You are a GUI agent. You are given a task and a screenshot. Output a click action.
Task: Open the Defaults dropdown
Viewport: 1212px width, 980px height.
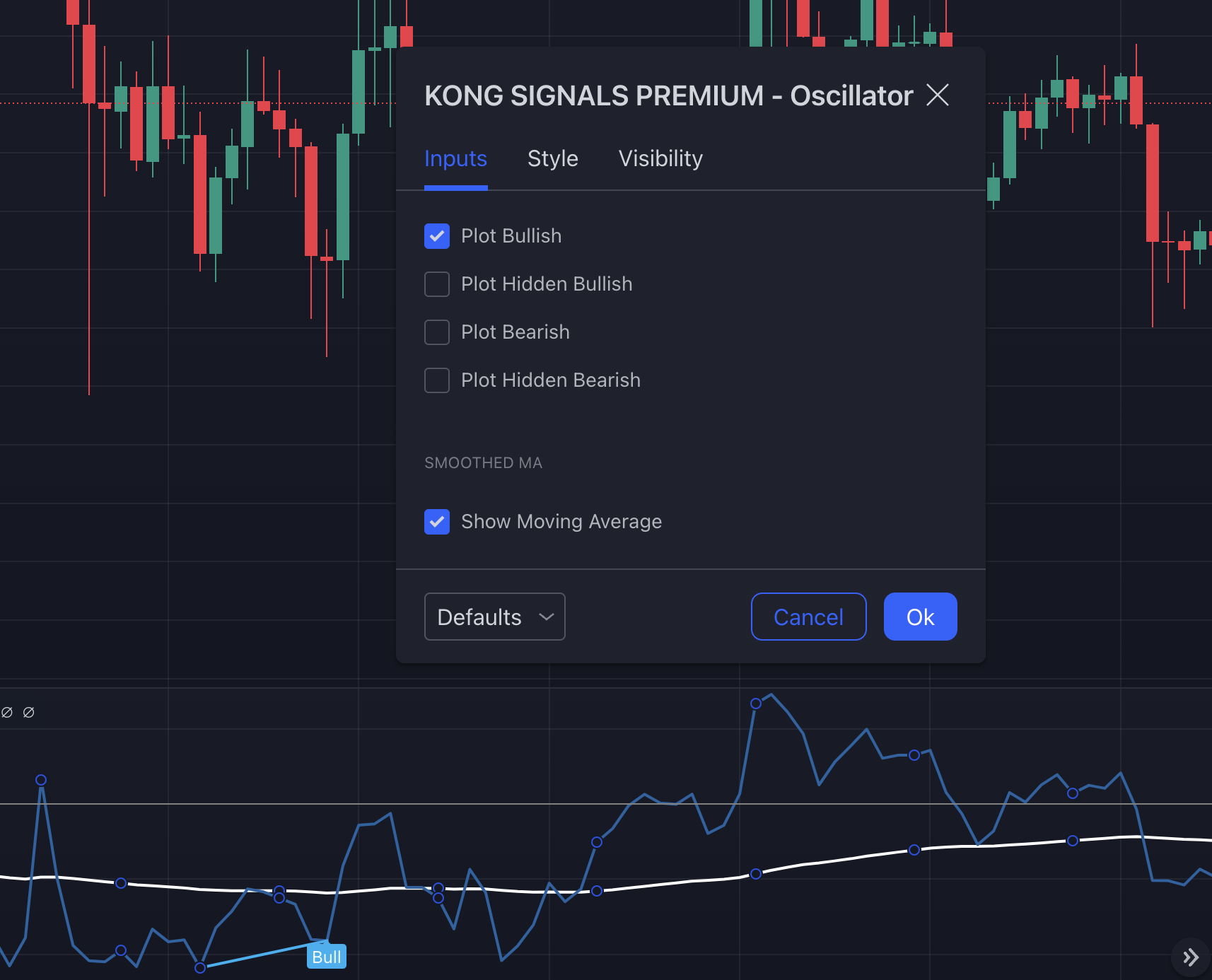tap(495, 617)
